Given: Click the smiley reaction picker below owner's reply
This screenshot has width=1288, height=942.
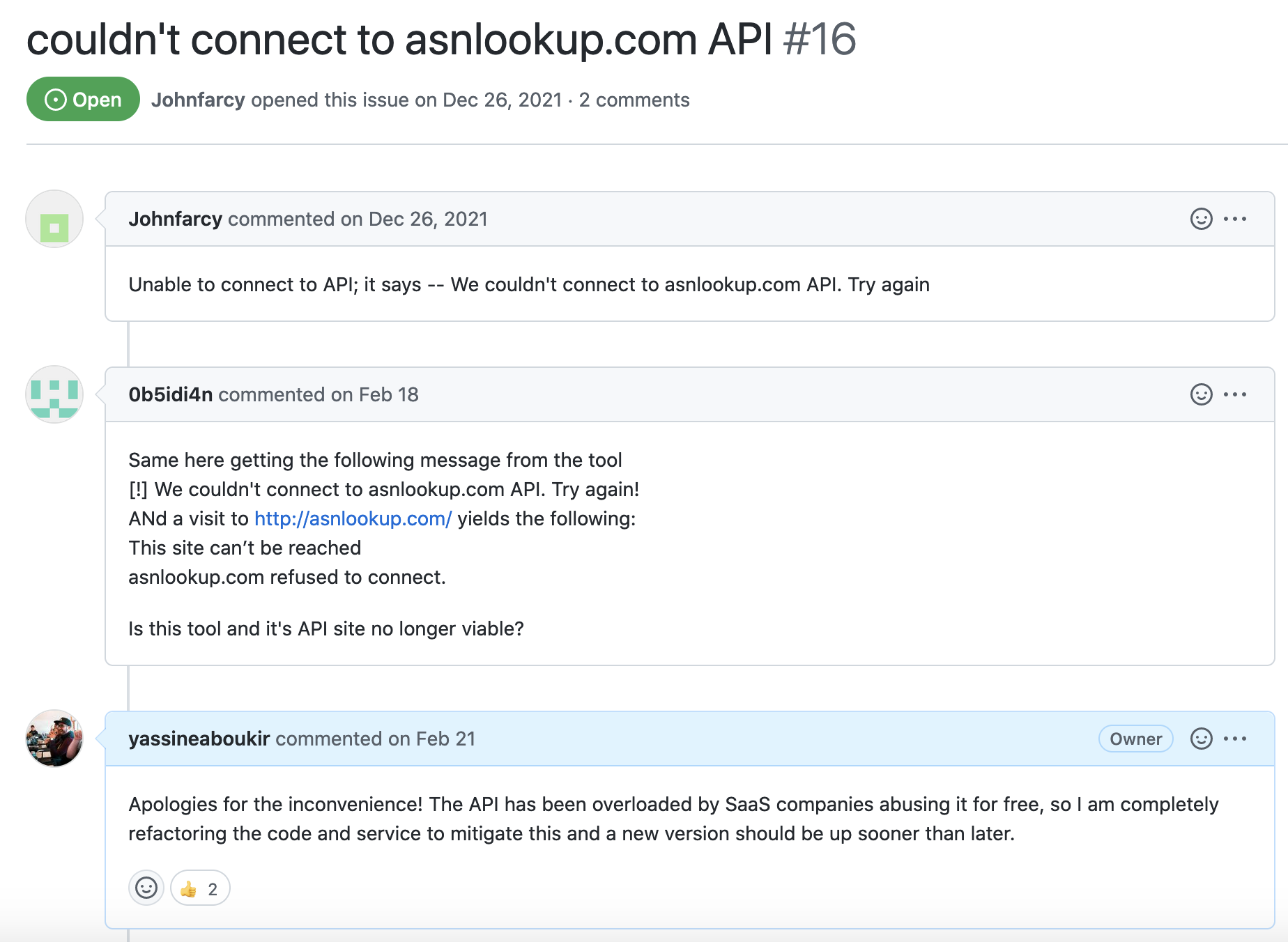Looking at the screenshot, I should pyautogui.click(x=146, y=888).
